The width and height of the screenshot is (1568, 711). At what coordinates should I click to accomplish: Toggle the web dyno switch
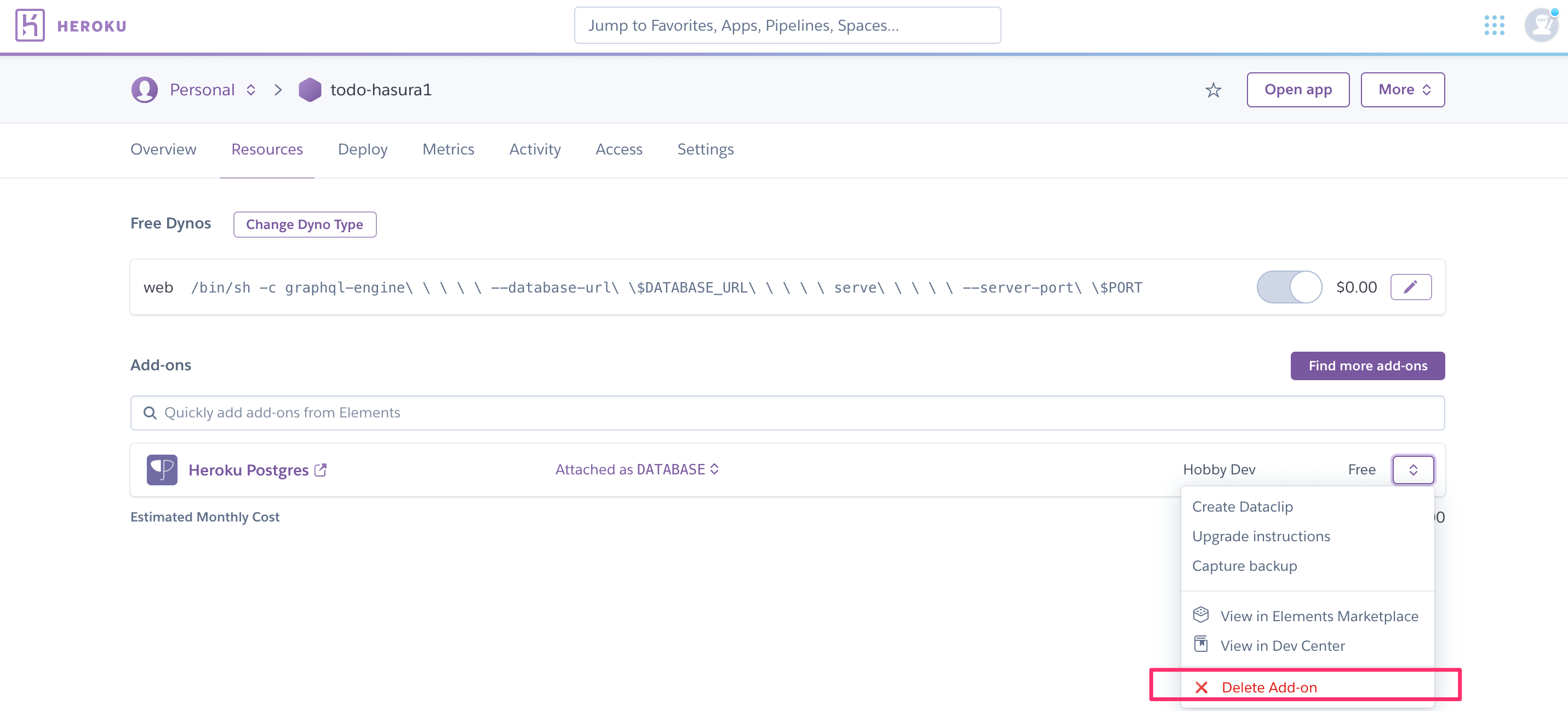[x=1289, y=288]
